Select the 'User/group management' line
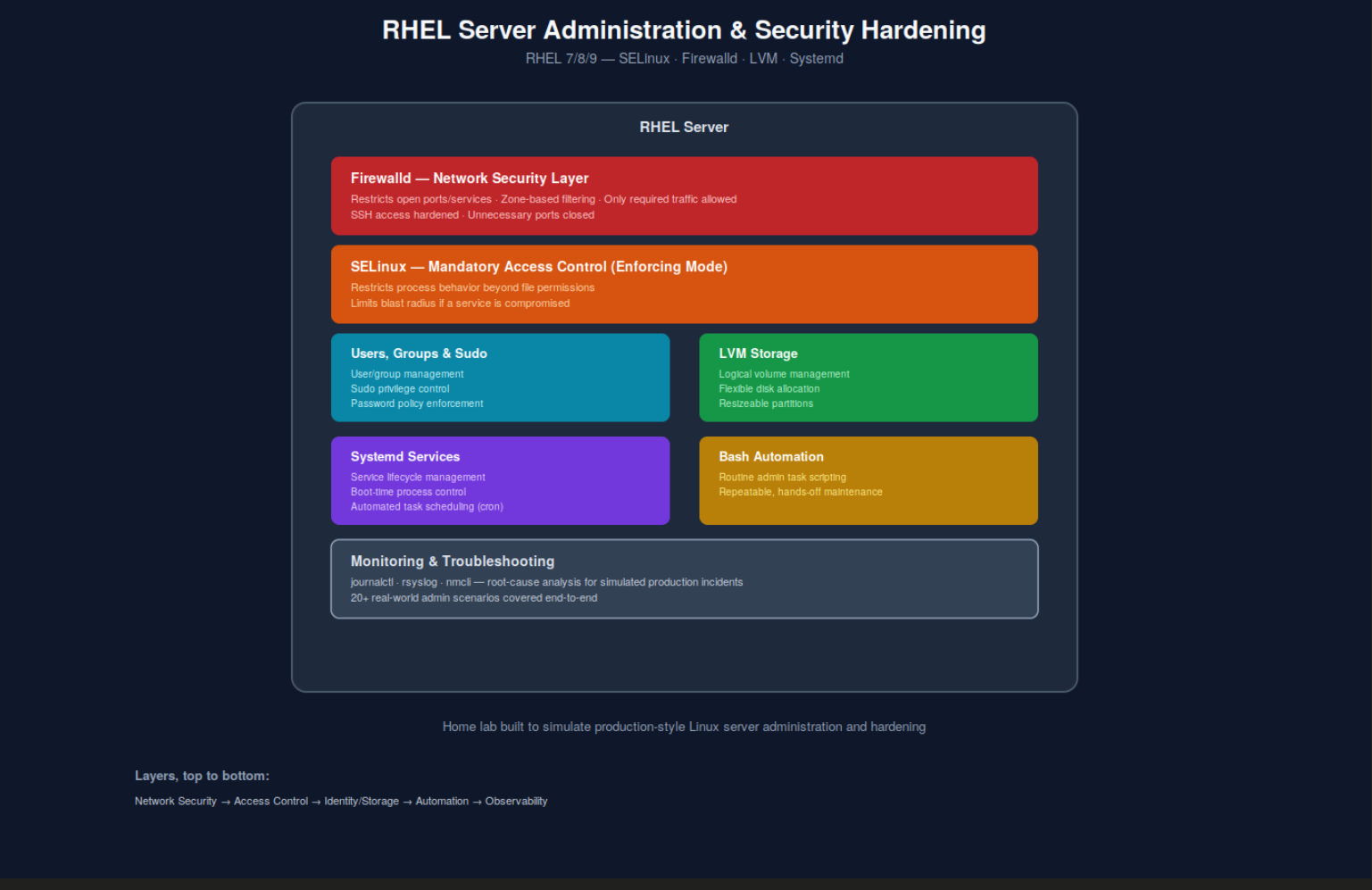Viewport: 1372px width, 890px height. pyautogui.click(x=407, y=374)
